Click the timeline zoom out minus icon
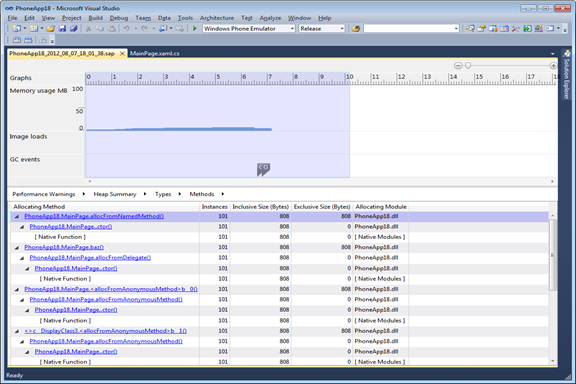The width and height of the screenshot is (576, 384). click(x=458, y=65)
